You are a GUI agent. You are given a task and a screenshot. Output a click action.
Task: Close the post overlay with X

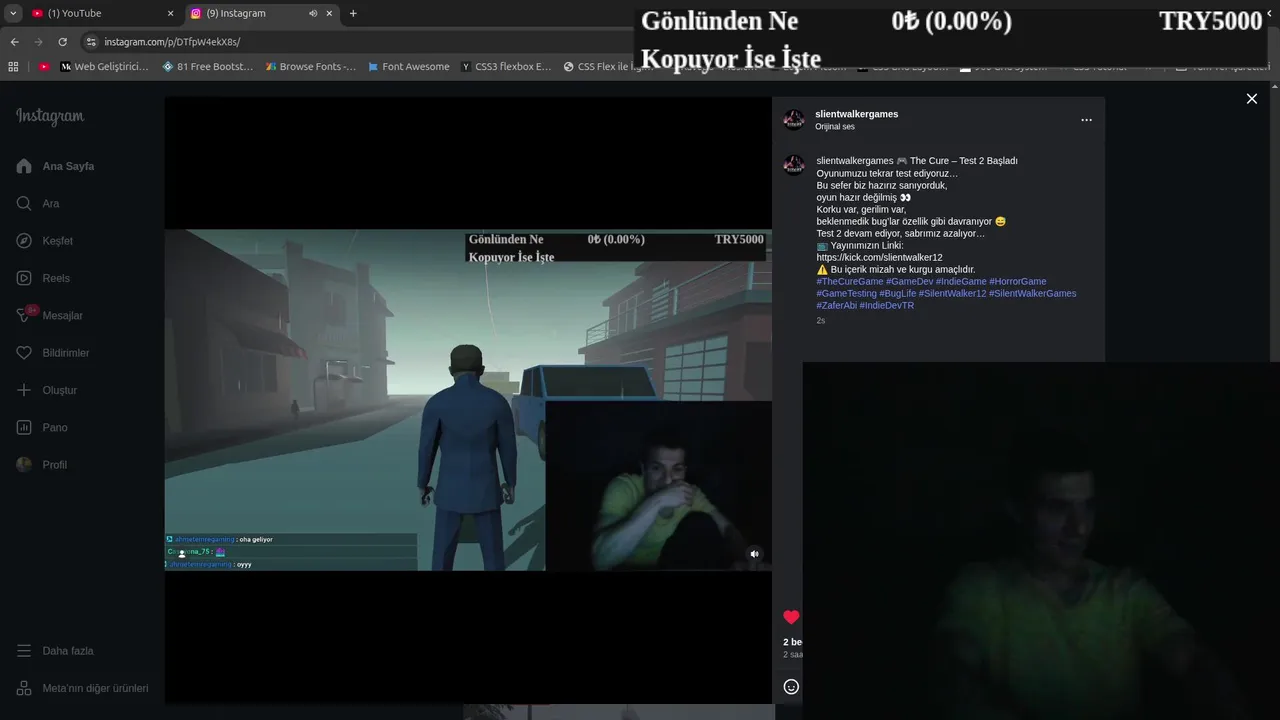click(1251, 98)
